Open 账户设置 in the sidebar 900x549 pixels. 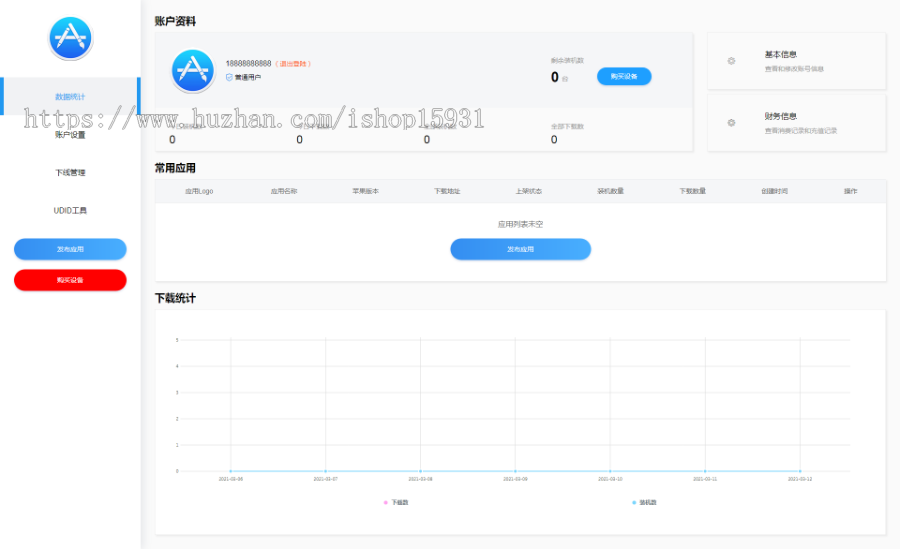click(70, 134)
